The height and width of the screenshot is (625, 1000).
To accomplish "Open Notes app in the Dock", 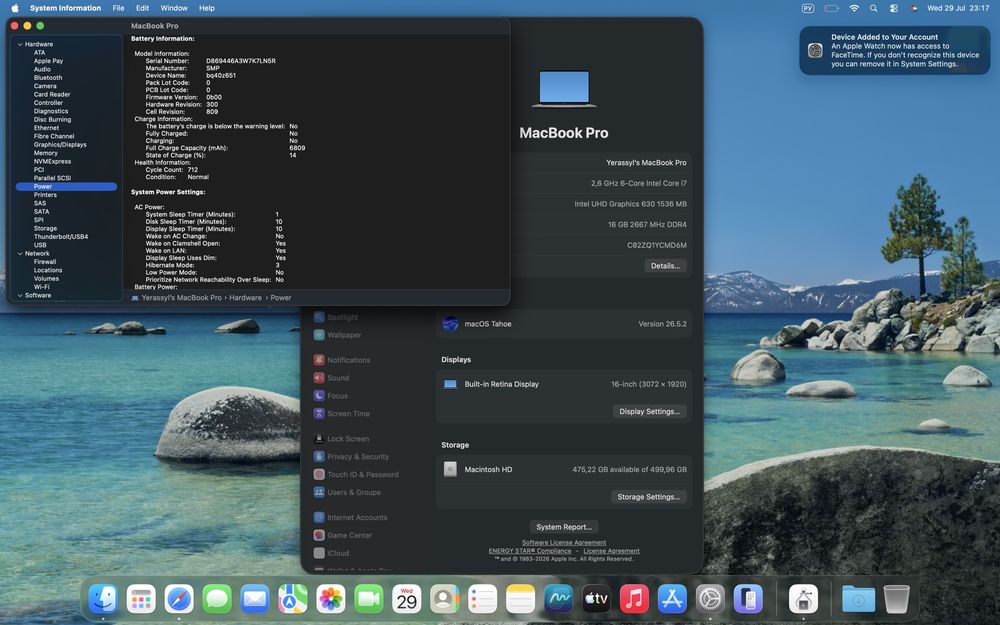I will (520, 599).
